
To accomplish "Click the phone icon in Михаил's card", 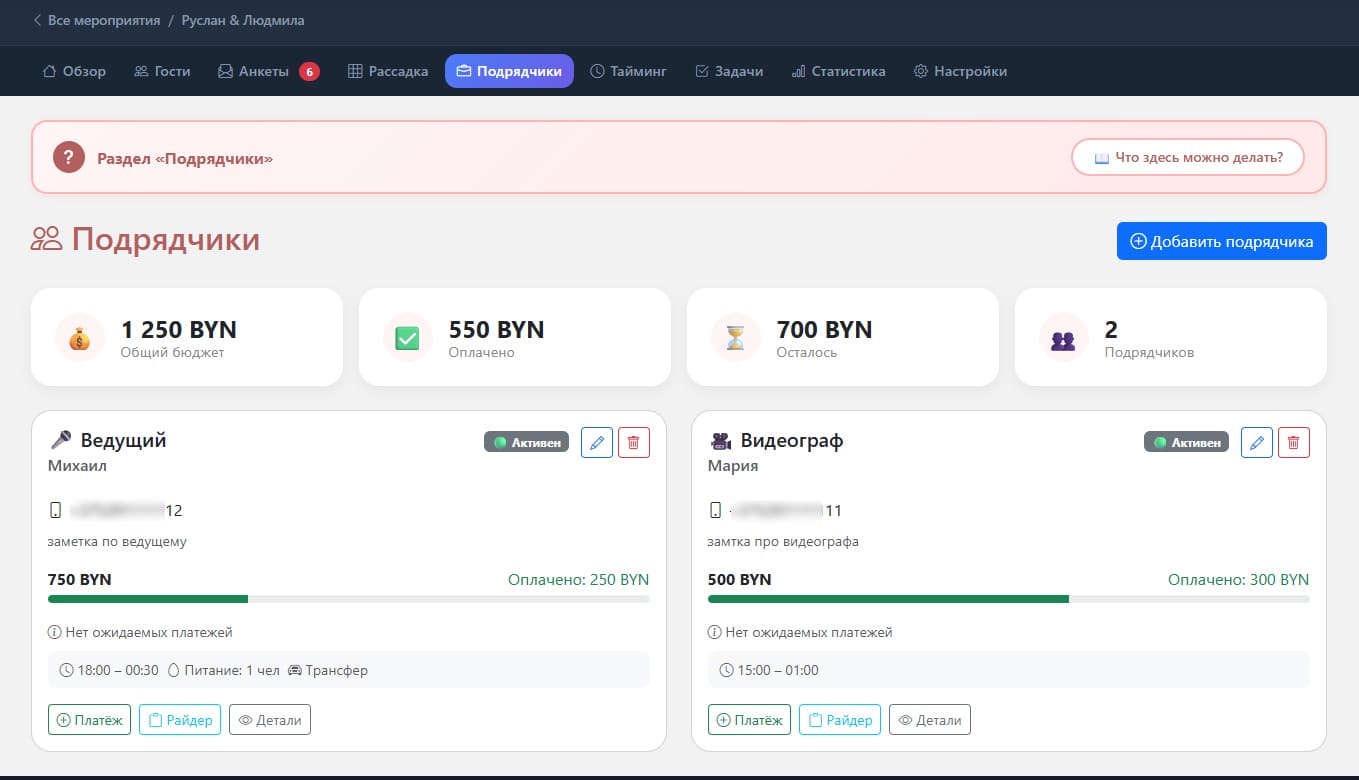I will [55, 510].
